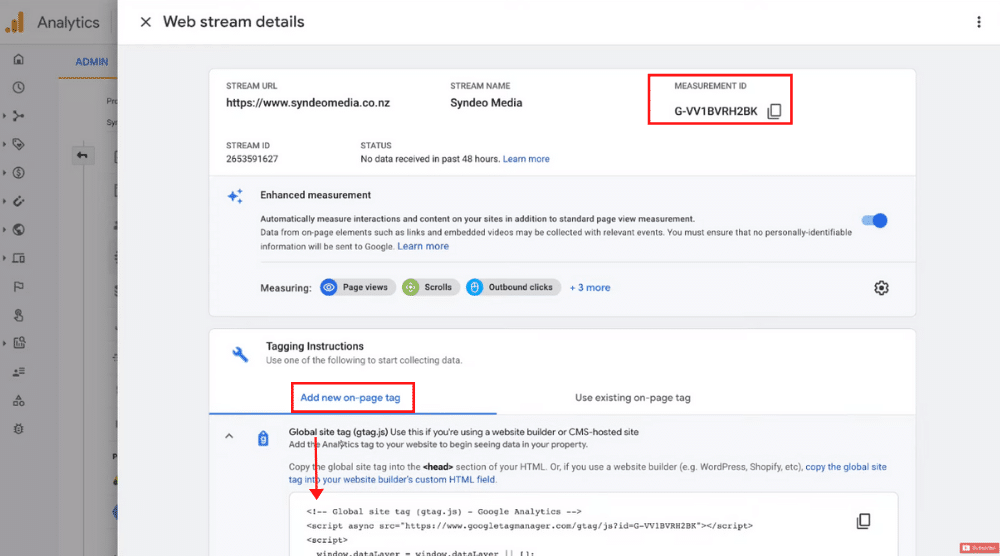Click the measurement ID G-VV1BVRH2BK text
This screenshot has width=1000, height=556.
pos(716,111)
